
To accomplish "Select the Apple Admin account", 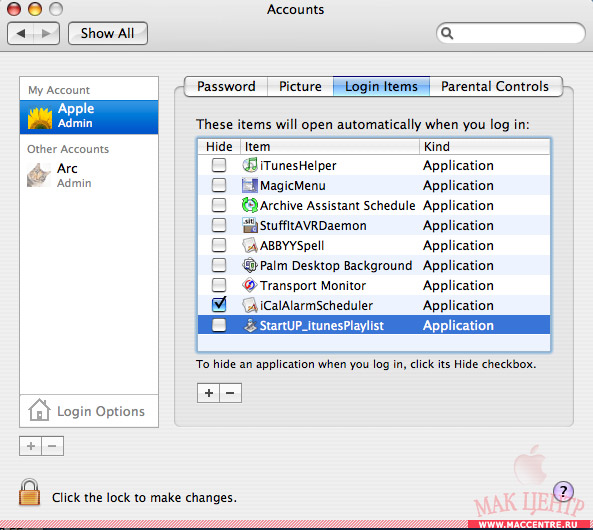I will (x=89, y=117).
